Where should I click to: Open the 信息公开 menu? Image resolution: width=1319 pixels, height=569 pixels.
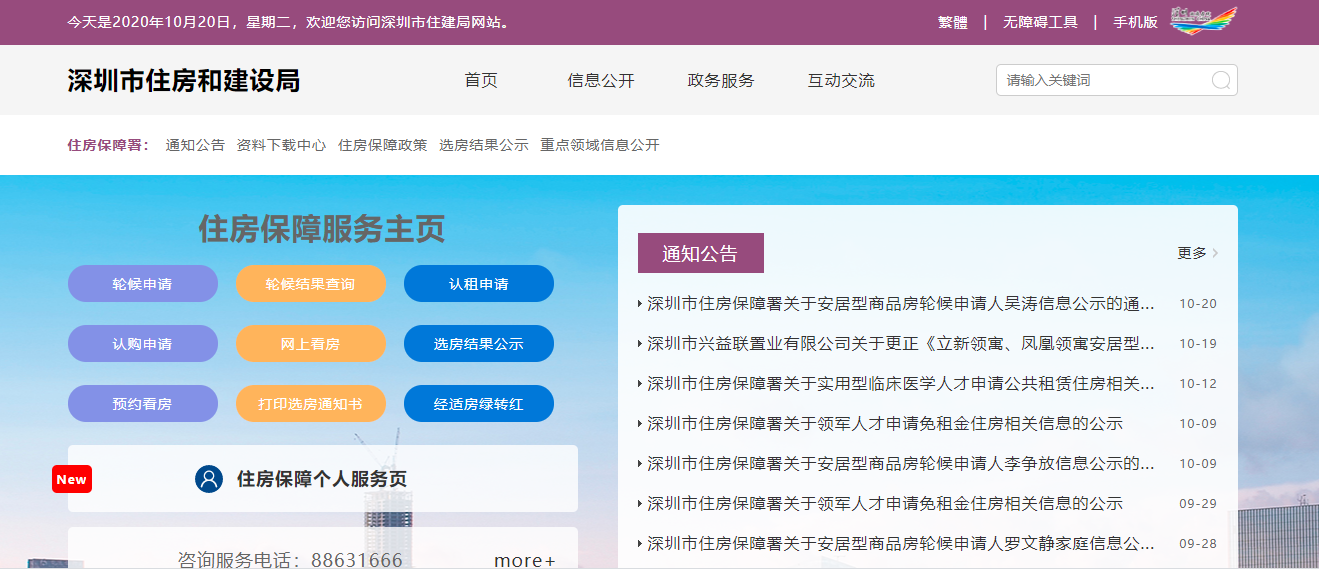click(601, 81)
